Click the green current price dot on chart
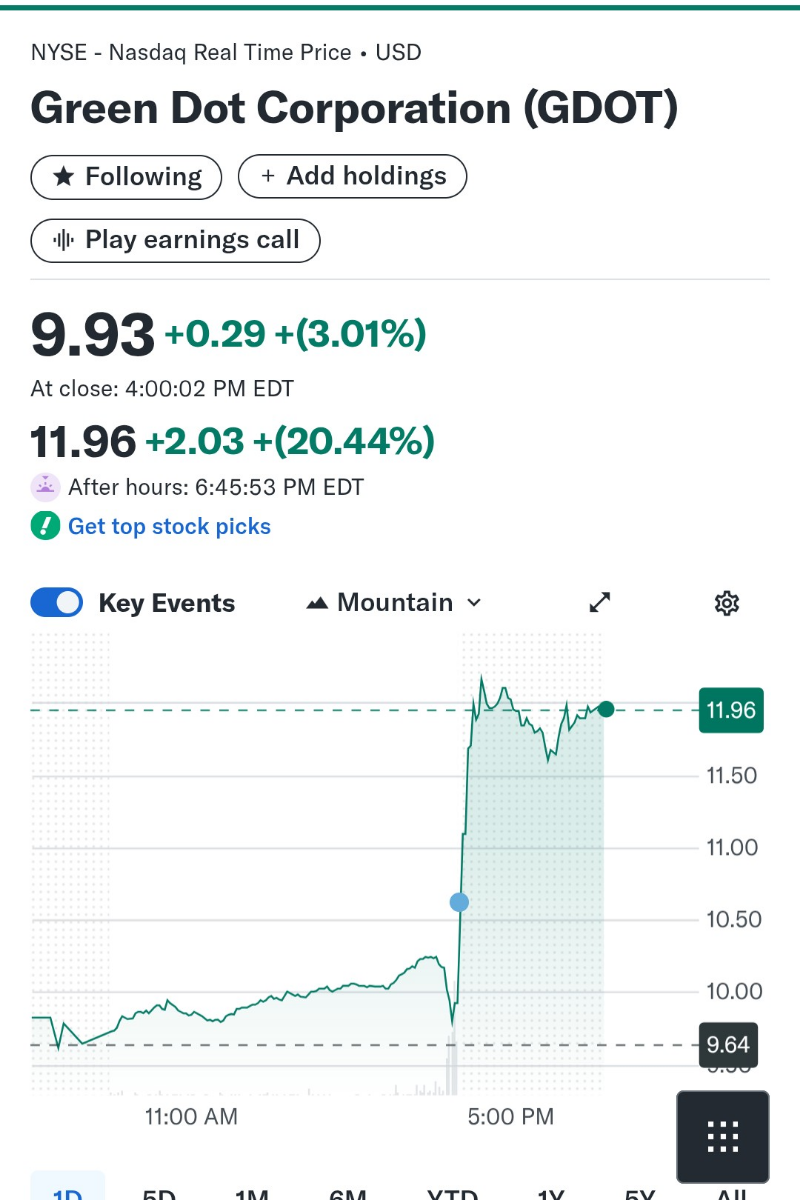The image size is (800, 1200). pos(605,709)
